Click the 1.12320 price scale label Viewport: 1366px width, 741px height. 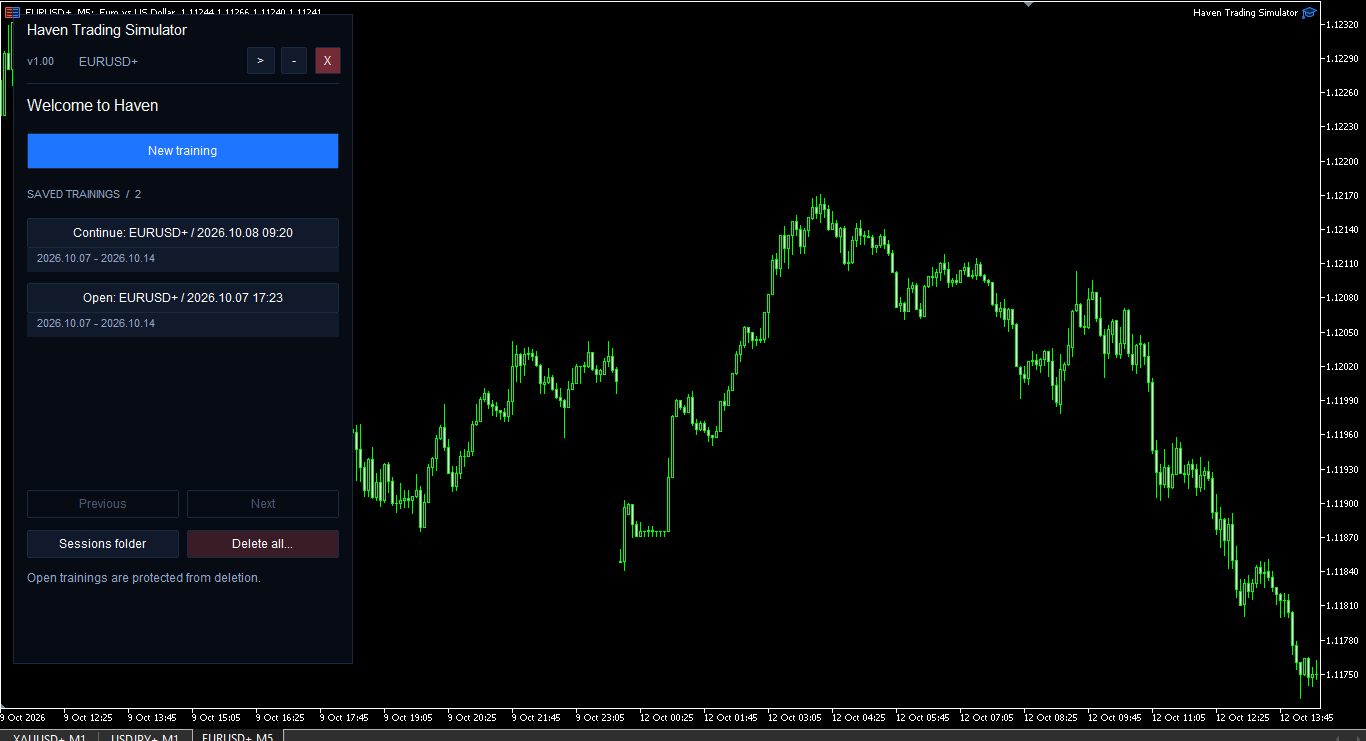pyautogui.click(x=1340, y=24)
